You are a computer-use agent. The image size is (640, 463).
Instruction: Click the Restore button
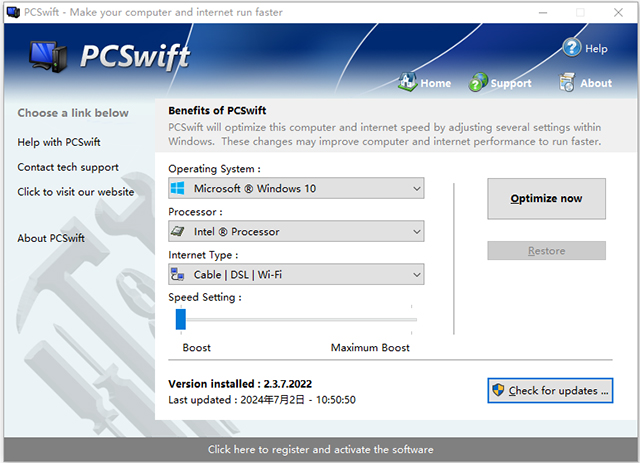546,251
